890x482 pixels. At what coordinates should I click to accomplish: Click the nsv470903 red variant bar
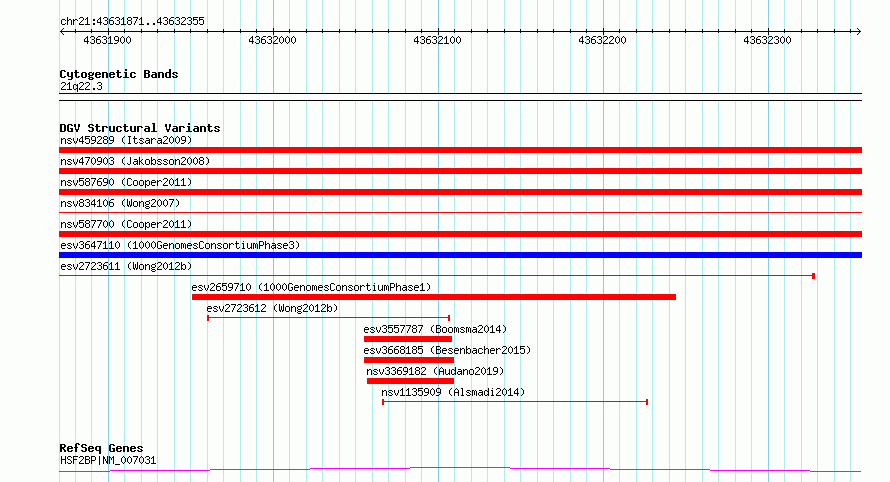tap(460, 171)
